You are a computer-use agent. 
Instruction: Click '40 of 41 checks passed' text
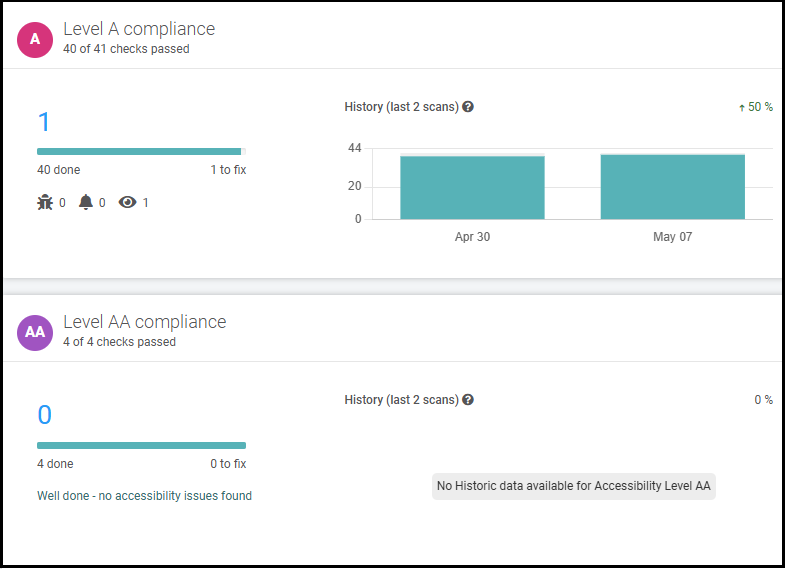(x=126, y=49)
